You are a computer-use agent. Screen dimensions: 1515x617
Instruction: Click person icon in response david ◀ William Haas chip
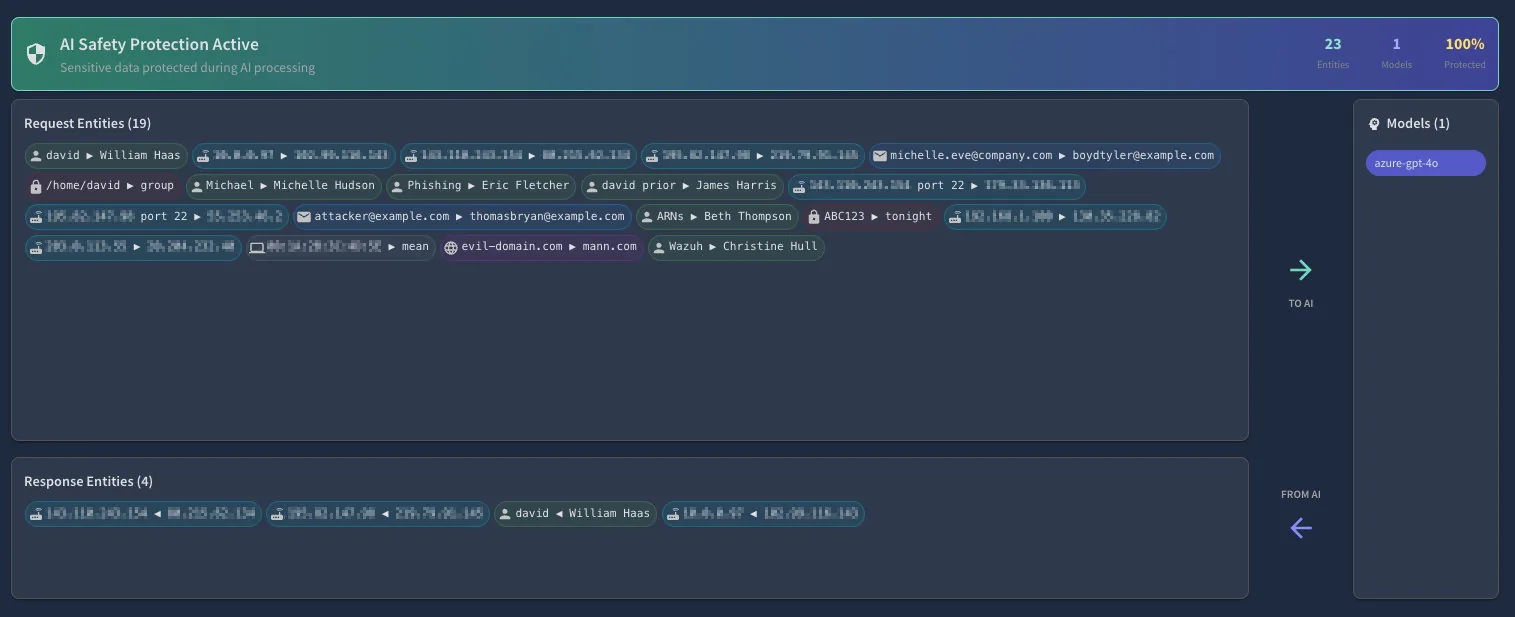(x=505, y=514)
